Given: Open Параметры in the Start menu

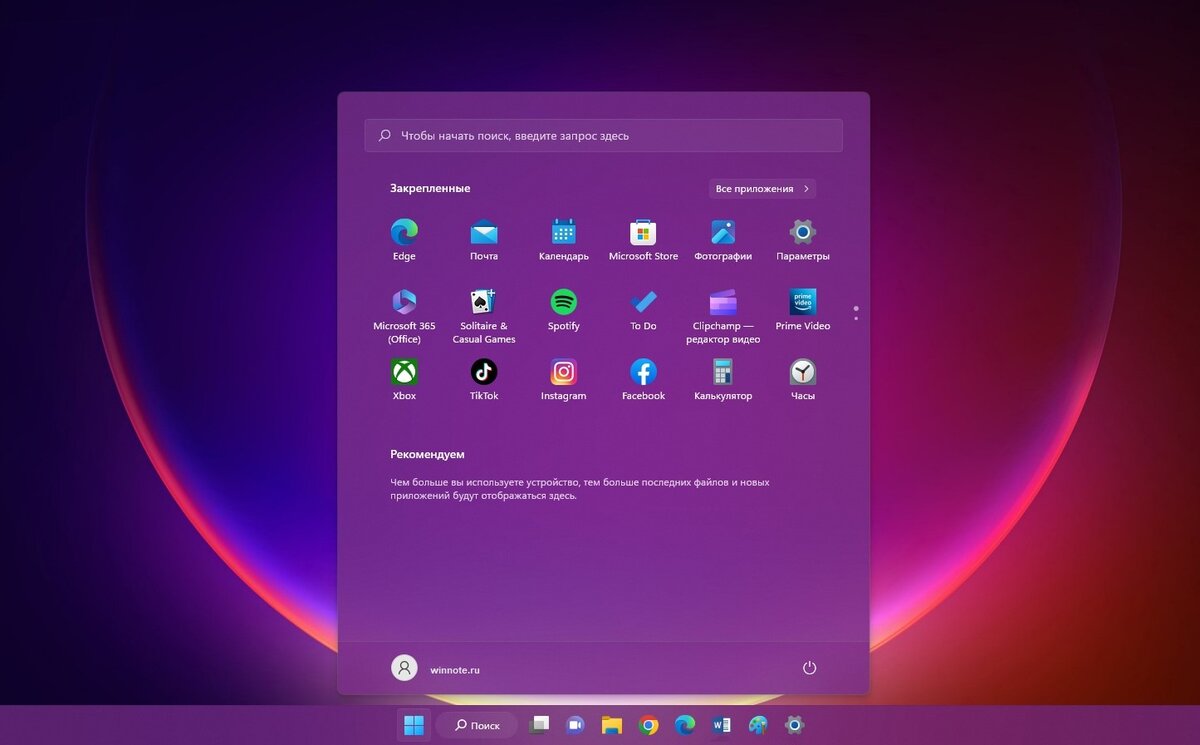Looking at the screenshot, I should point(803,240).
